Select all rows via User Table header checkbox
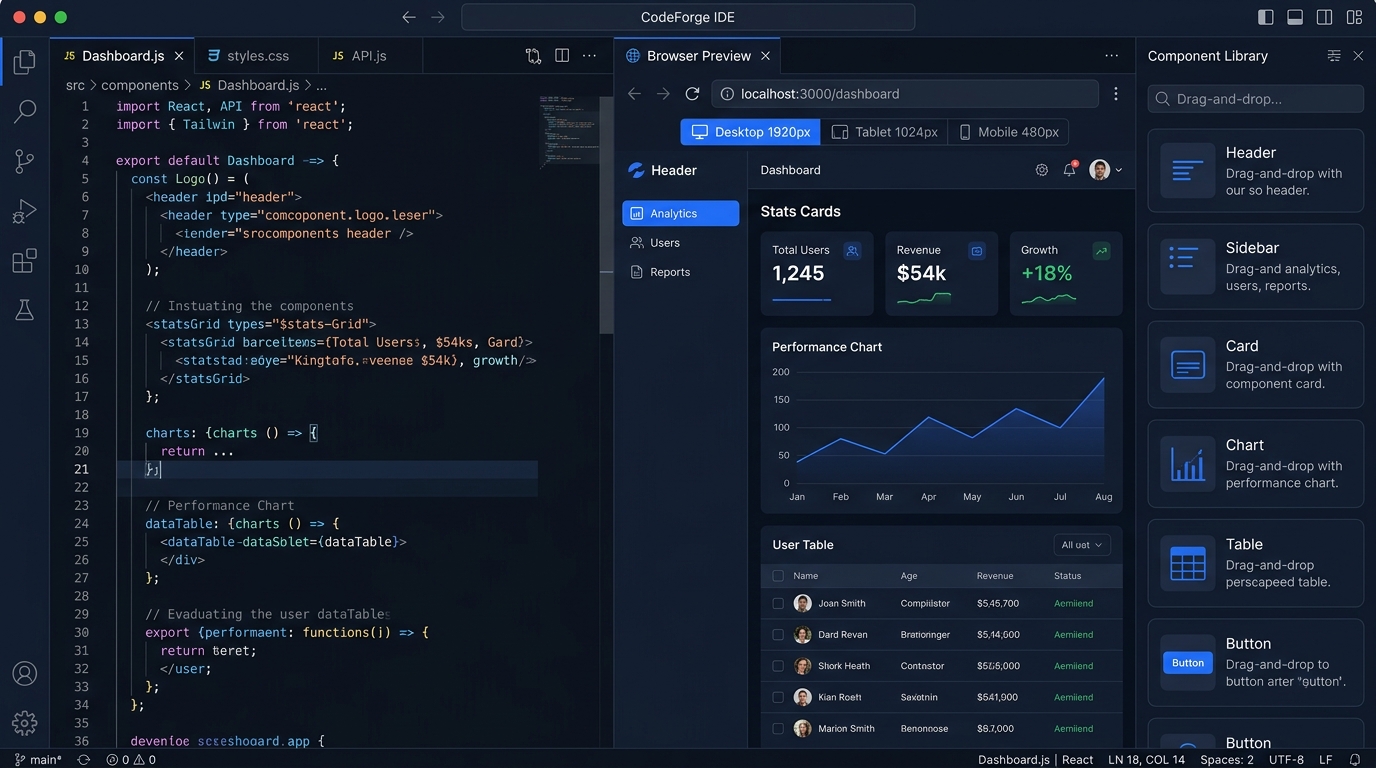Image resolution: width=1376 pixels, height=768 pixels. [778, 576]
